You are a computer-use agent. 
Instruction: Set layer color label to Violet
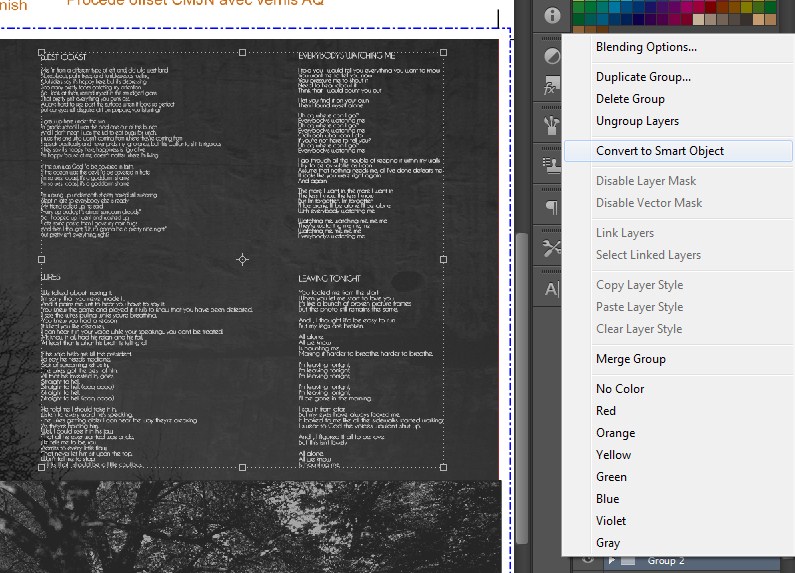611,521
